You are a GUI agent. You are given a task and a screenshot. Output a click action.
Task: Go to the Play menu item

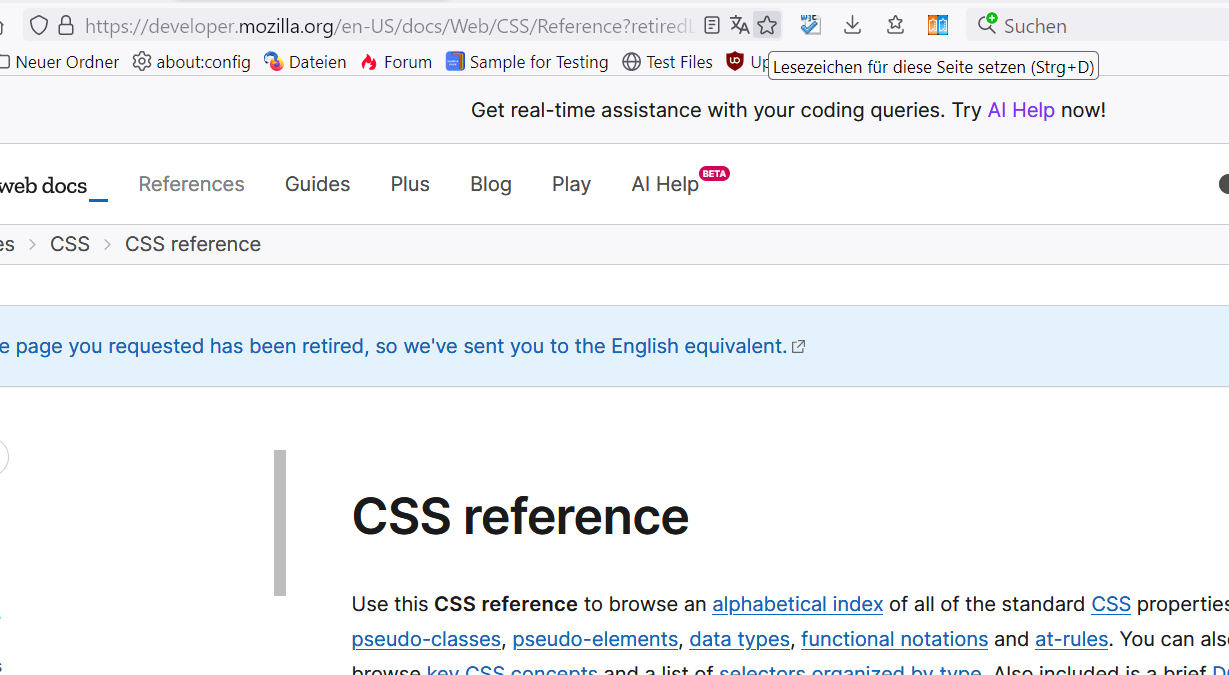click(571, 184)
